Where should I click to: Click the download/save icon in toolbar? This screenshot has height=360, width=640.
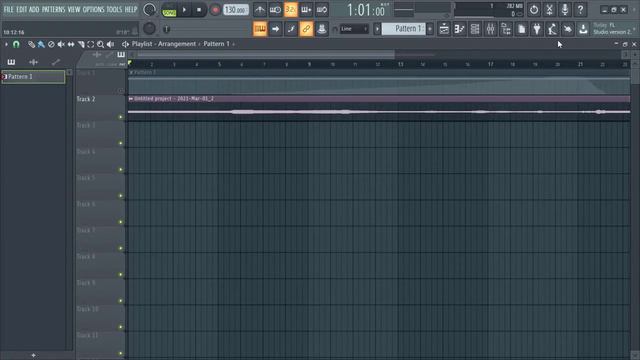coord(583,29)
